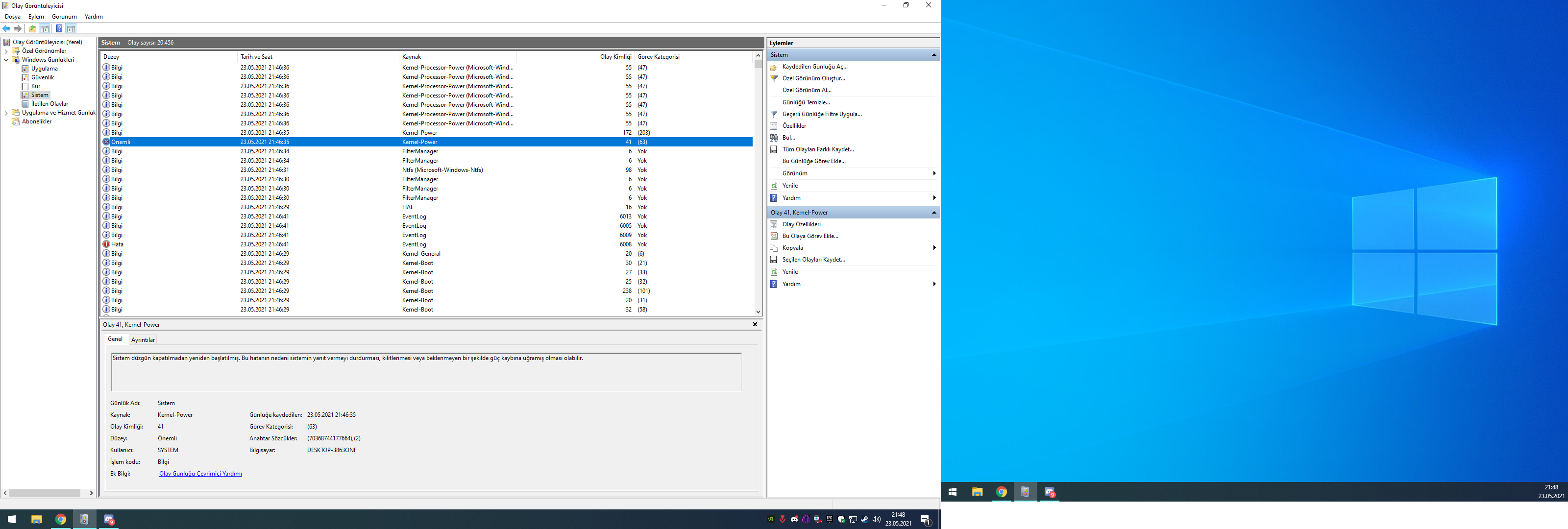This screenshot has width=1568, height=529.
Task: Open the Epic Games tray icon
Action: tap(830, 519)
